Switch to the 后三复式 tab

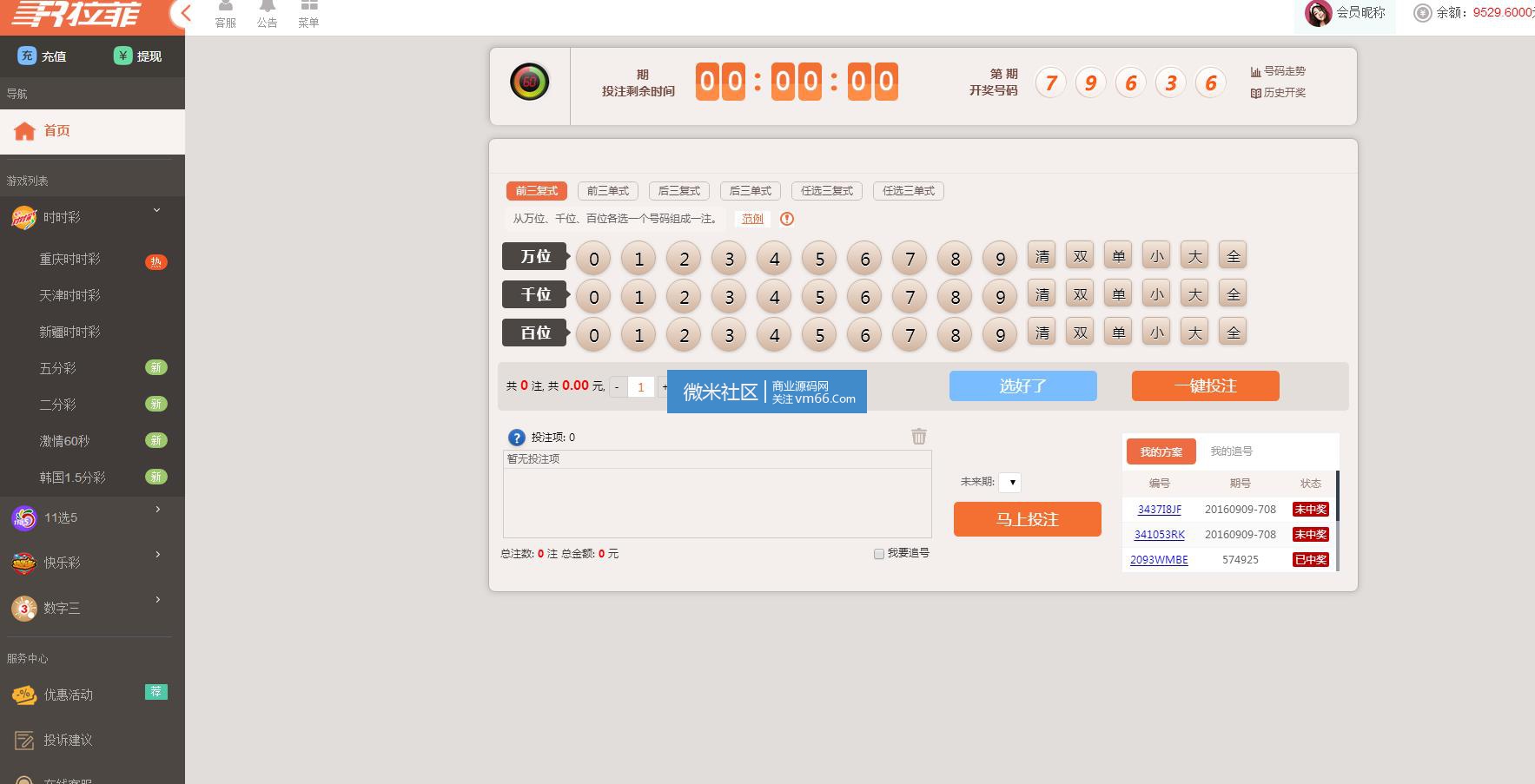click(x=678, y=191)
